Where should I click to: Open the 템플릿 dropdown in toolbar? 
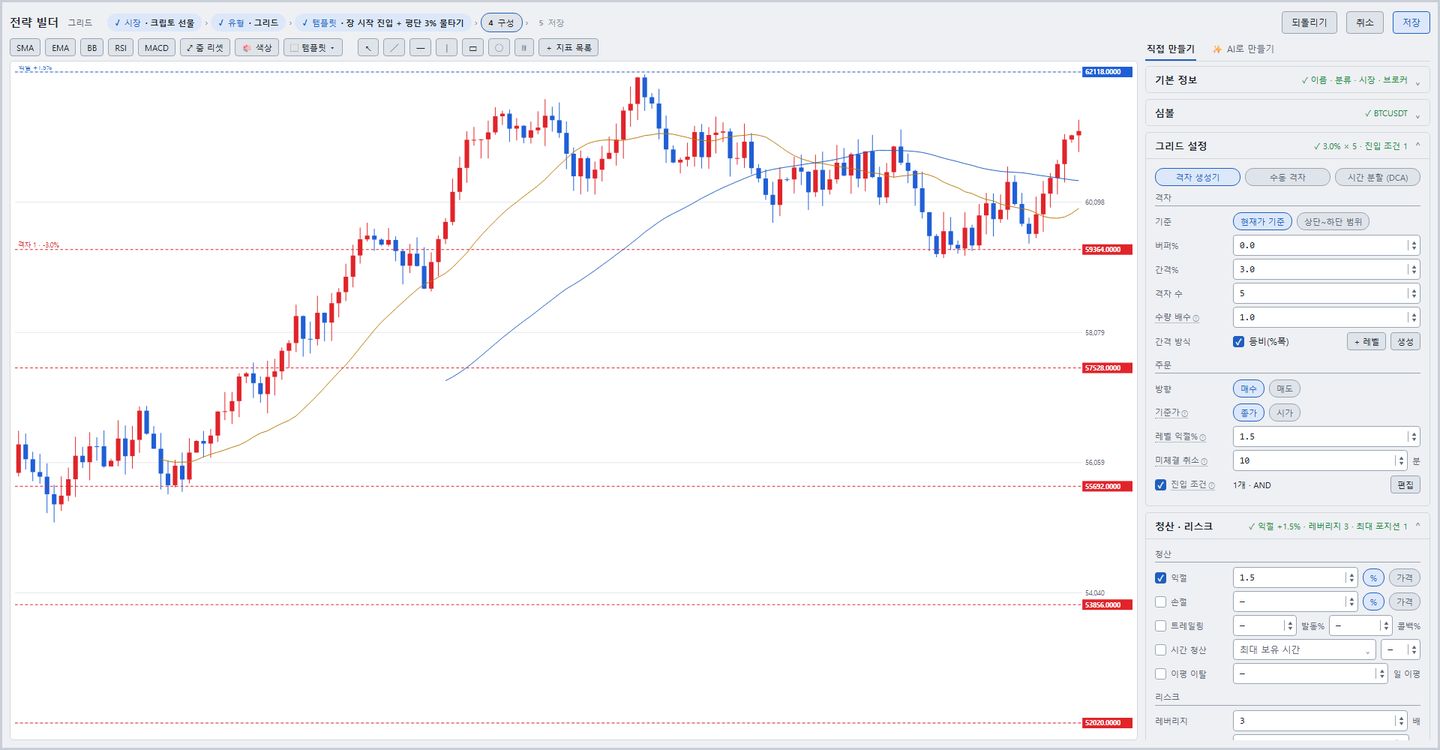(313, 47)
